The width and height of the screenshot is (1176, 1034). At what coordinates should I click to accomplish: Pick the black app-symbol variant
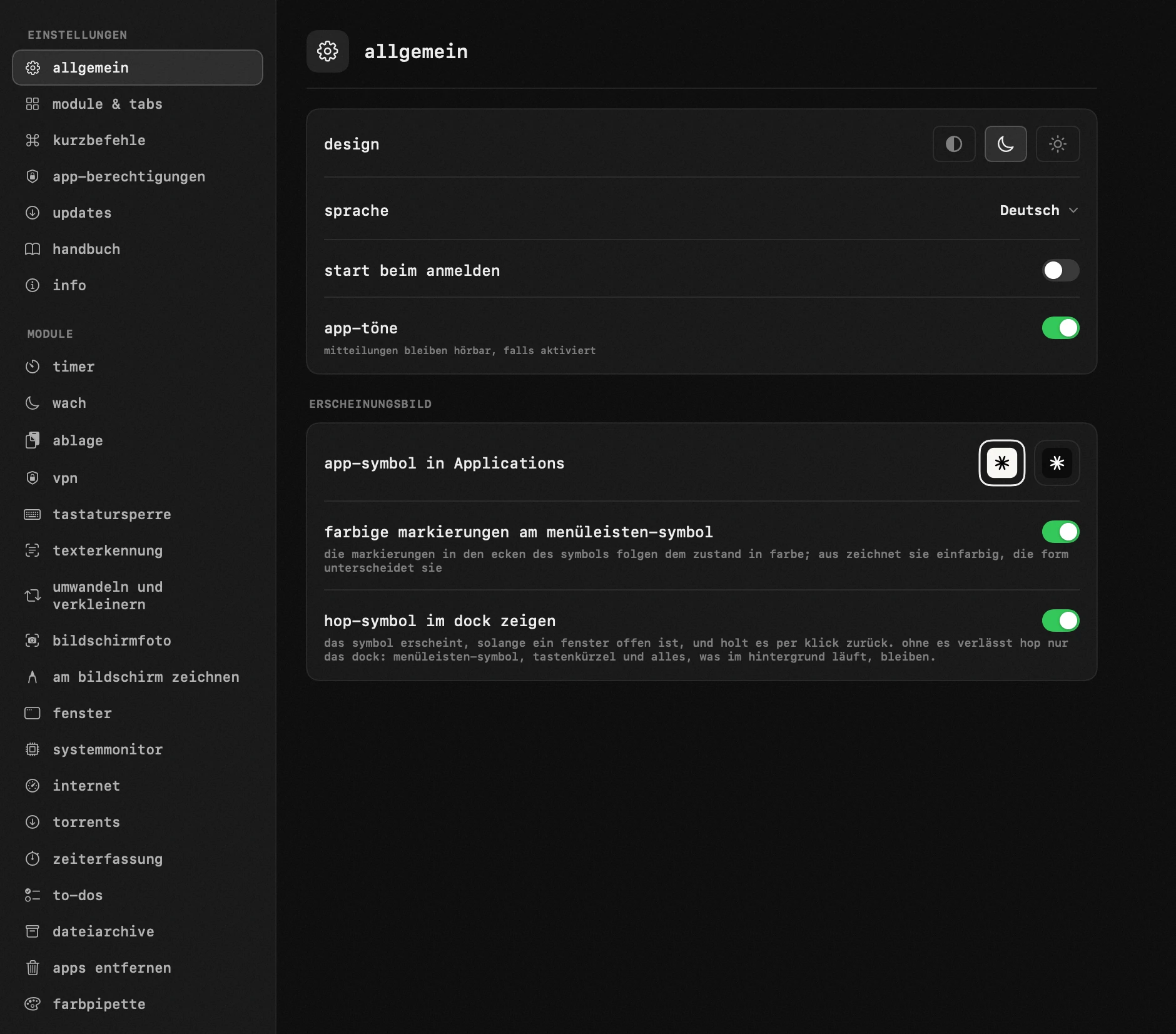[1057, 463]
